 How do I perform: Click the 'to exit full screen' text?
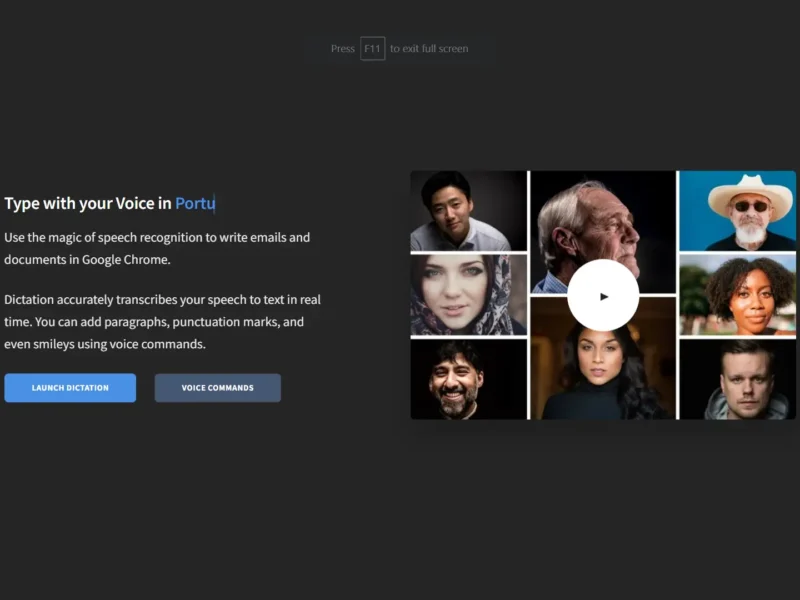pyautogui.click(x=429, y=48)
